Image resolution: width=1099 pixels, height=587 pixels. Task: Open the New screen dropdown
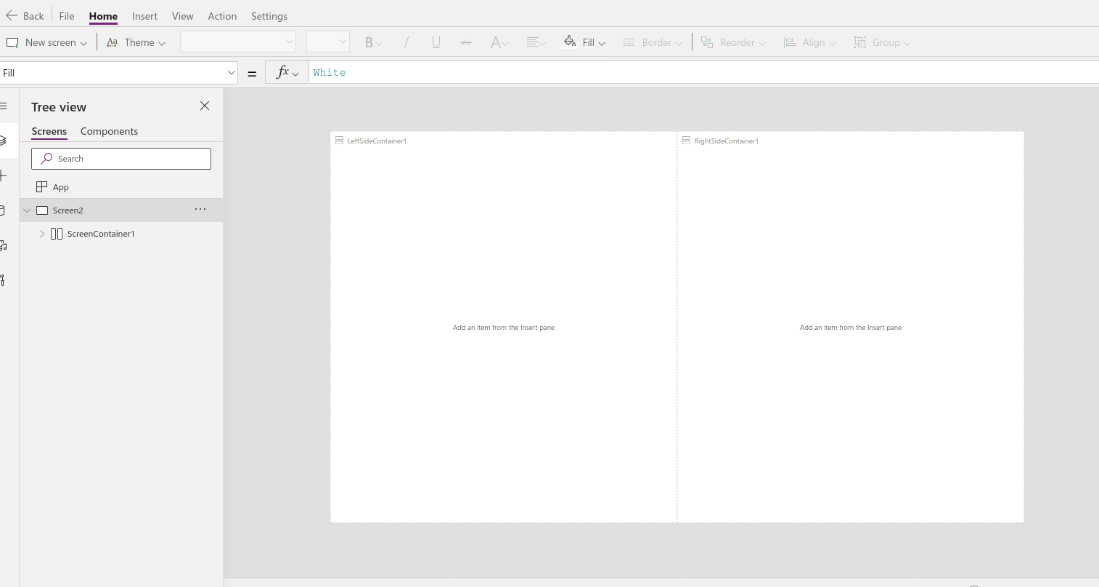tap(47, 43)
